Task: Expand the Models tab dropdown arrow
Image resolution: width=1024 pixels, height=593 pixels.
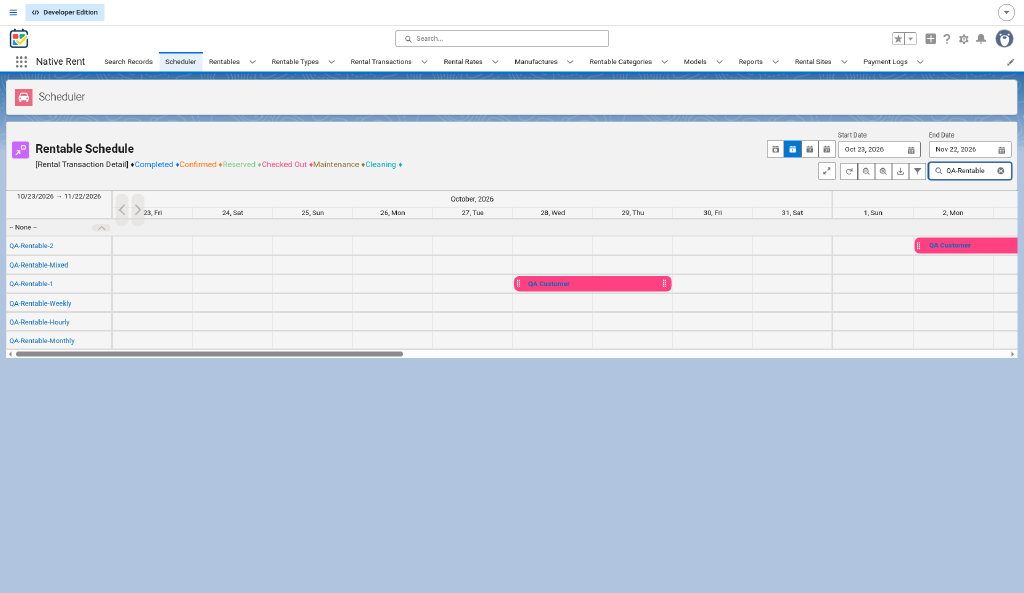Action: [x=720, y=62]
